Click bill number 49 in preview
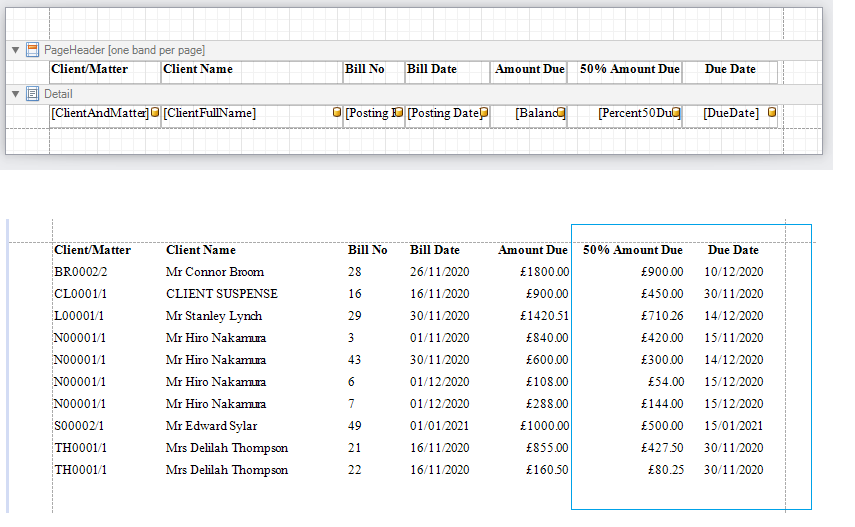 pos(354,426)
